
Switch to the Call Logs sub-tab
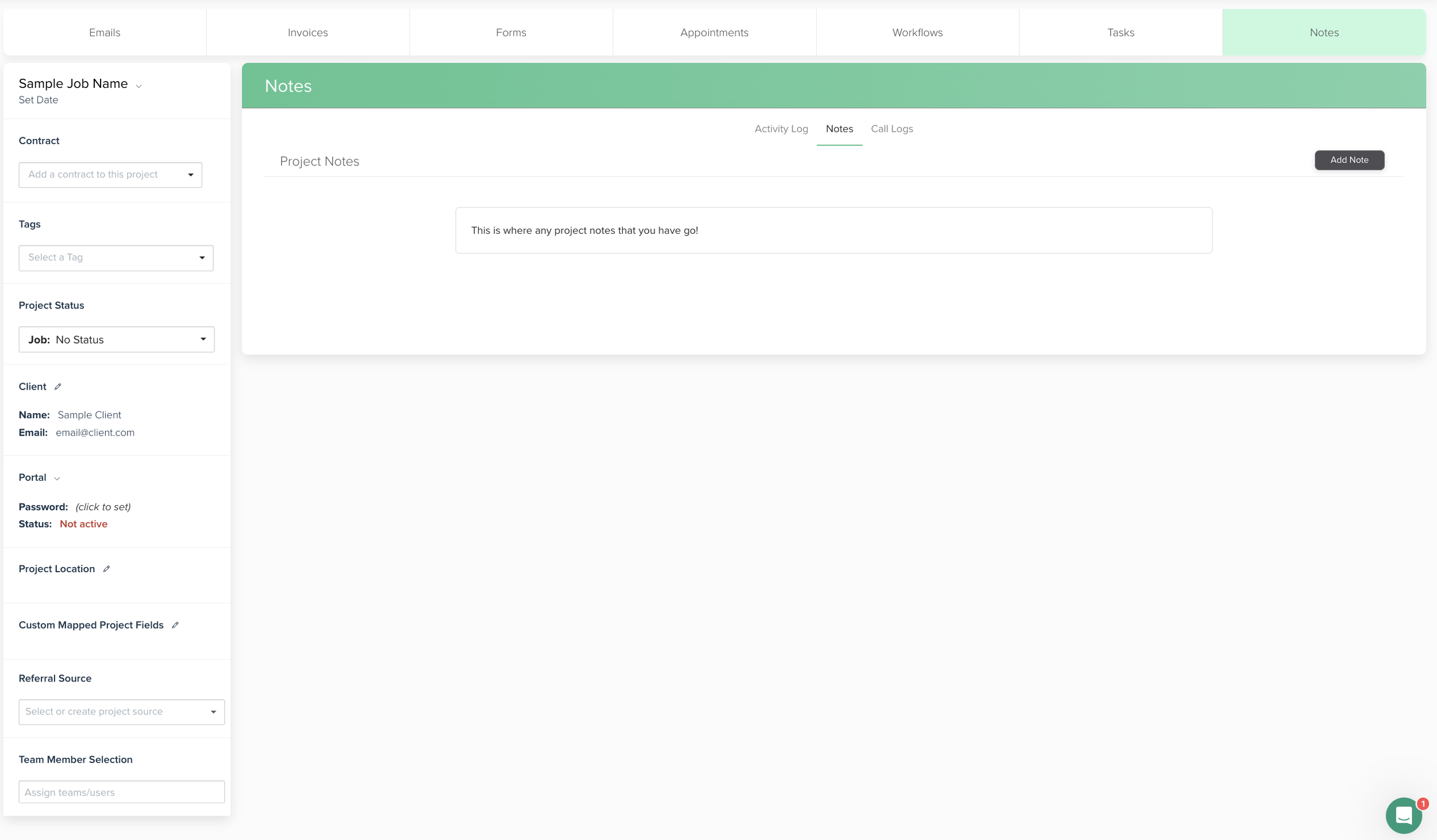[x=891, y=129]
